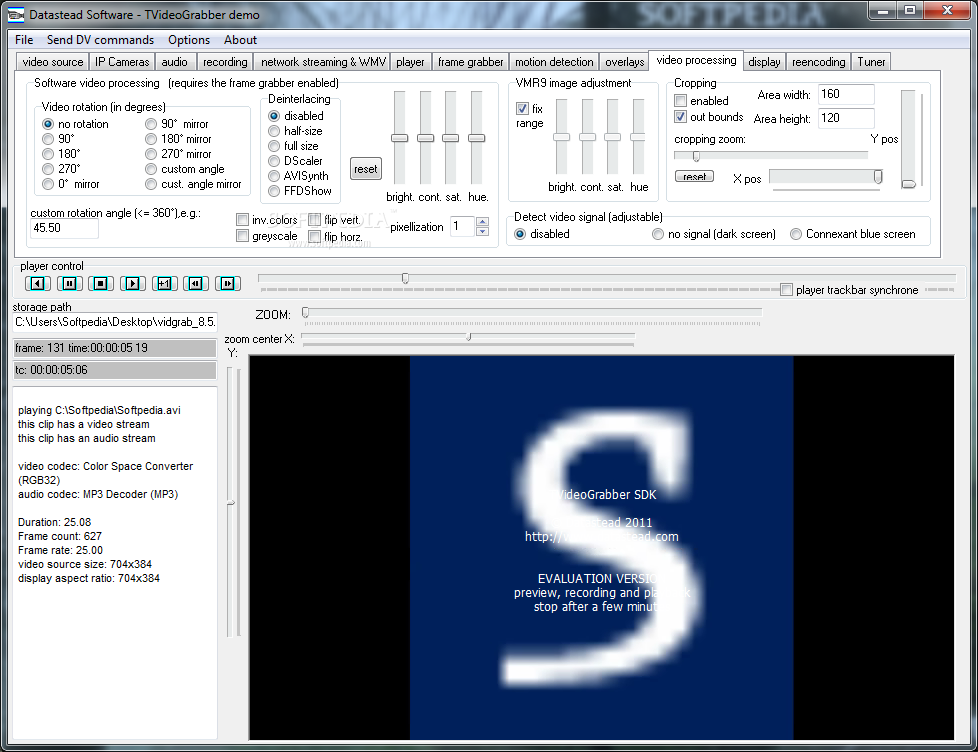The image size is (978, 752).
Task: Click the player position trackbar handle
Action: (405, 278)
